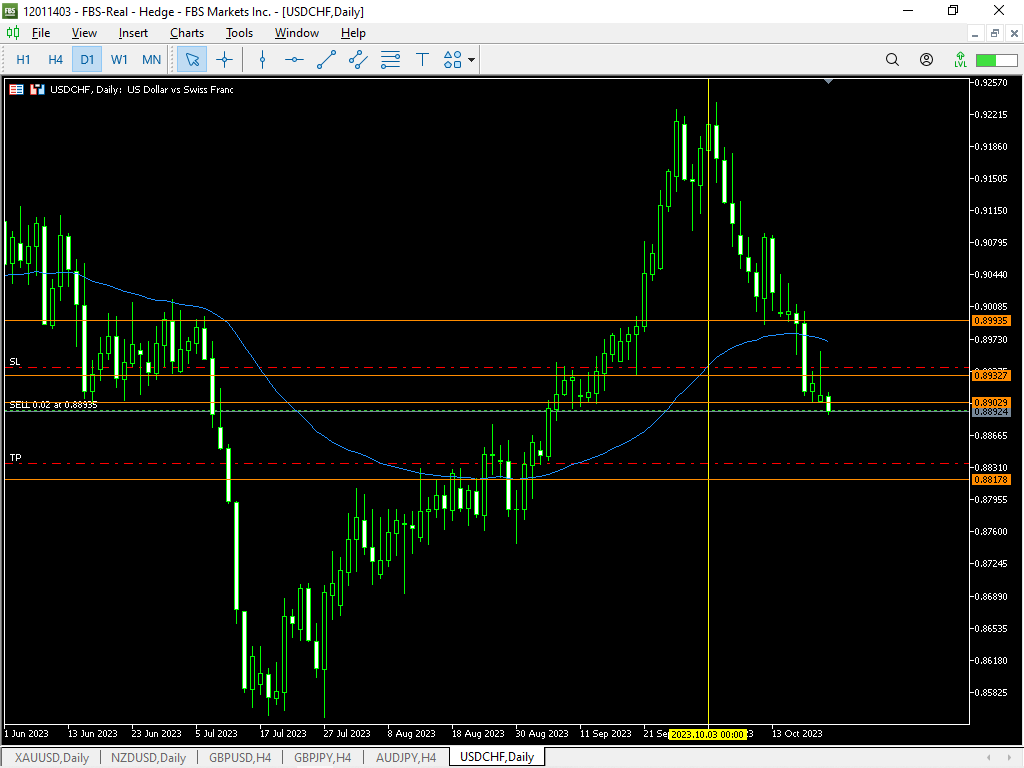Open the Help menu
Viewport: 1024px width, 768px height.
pos(353,33)
